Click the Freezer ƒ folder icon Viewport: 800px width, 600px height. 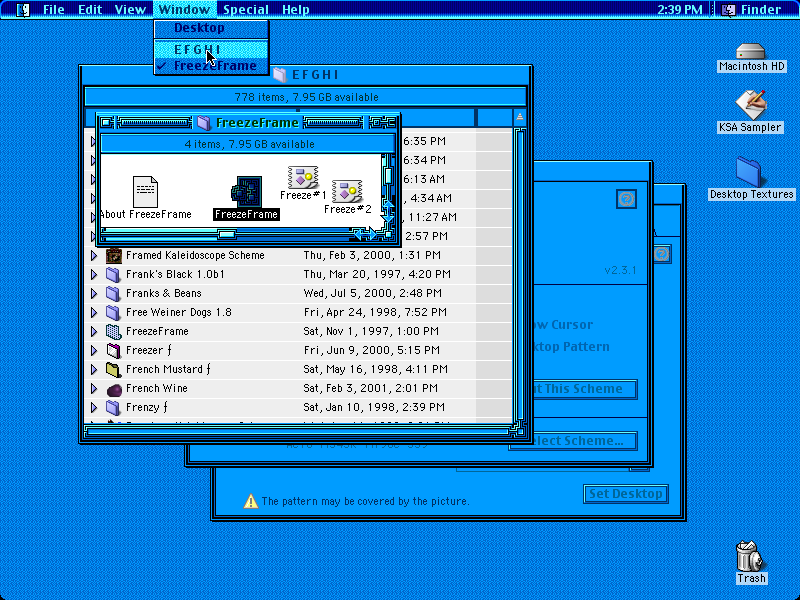coord(113,351)
